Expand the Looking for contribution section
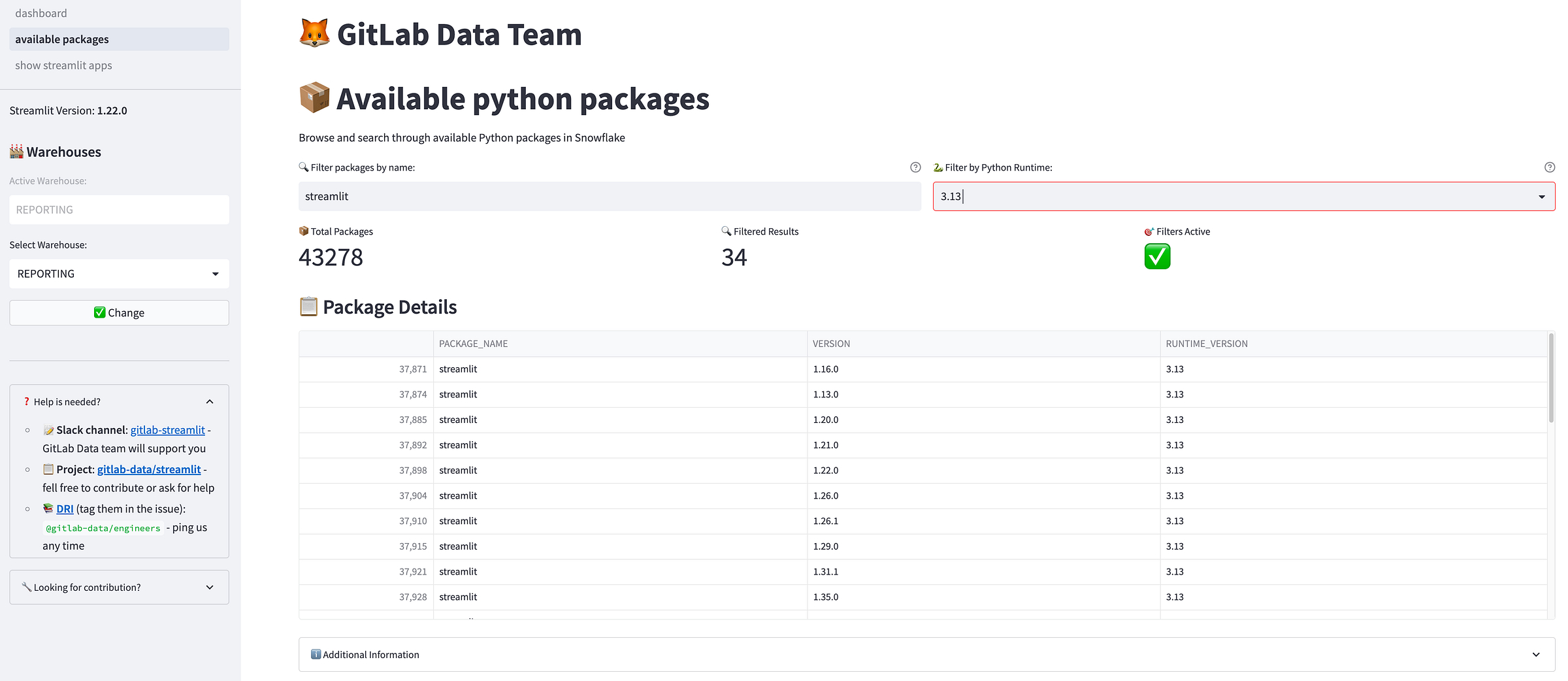This screenshot has width=1568, height=681. pos(210,587)
